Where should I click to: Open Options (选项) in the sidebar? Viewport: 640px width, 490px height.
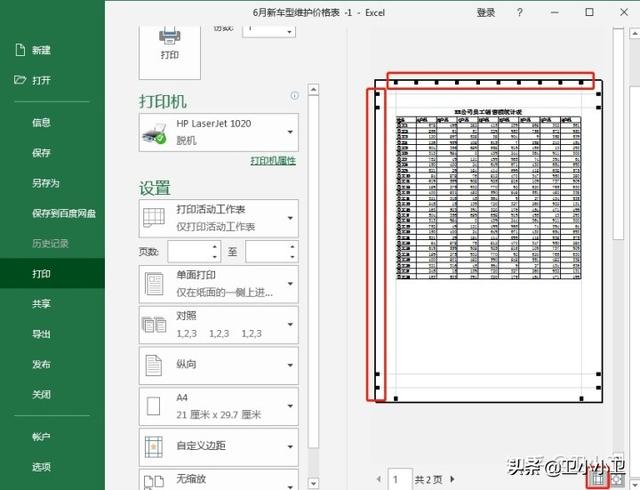(41, 467)
